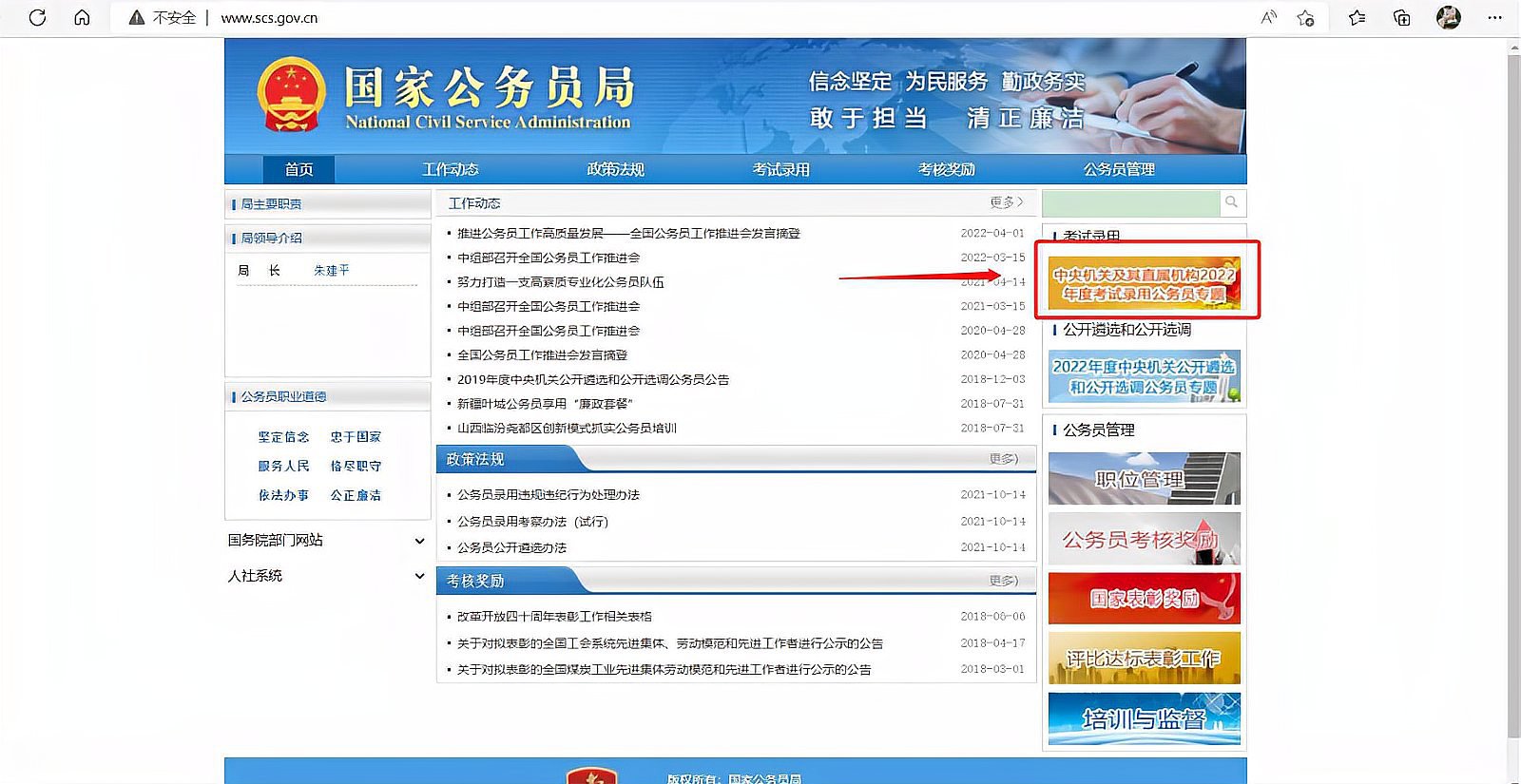Open the 国家表彰奖励 banner
This screenshot has height=784, width=1521.
(1145, 598)
